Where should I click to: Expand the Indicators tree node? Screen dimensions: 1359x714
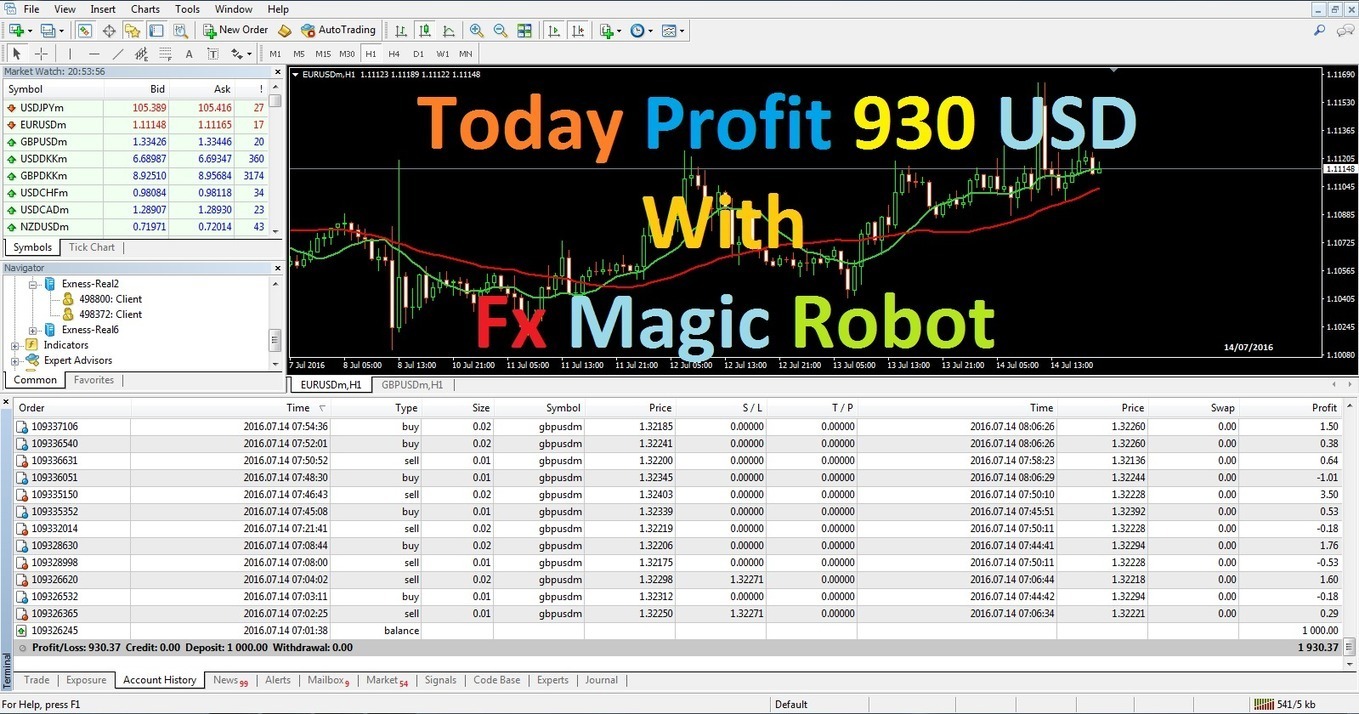point(16,345)
